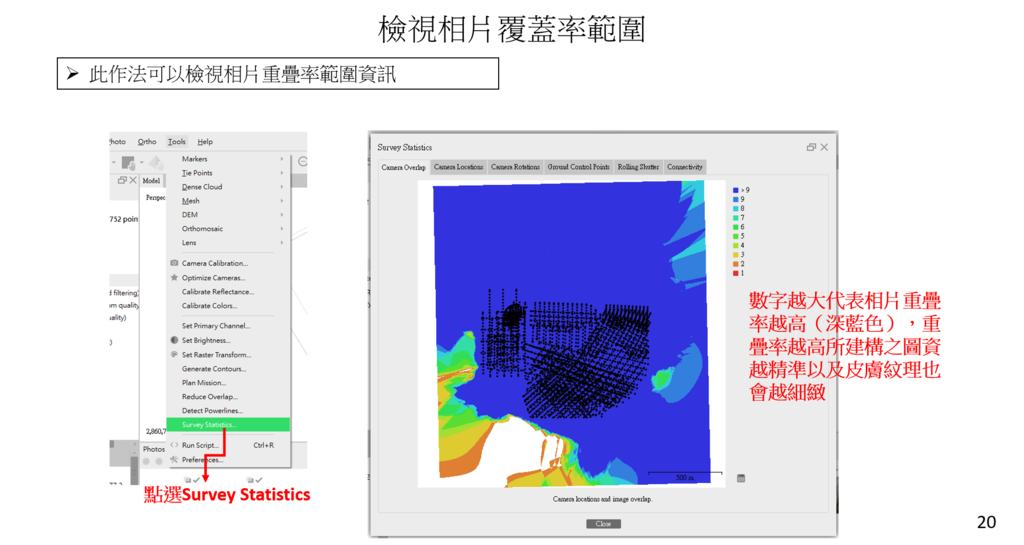Click the '2,860,7' value in Model view
This screenshot has width=1024, height=545.
pyautogui.click(x=155, y=431)
